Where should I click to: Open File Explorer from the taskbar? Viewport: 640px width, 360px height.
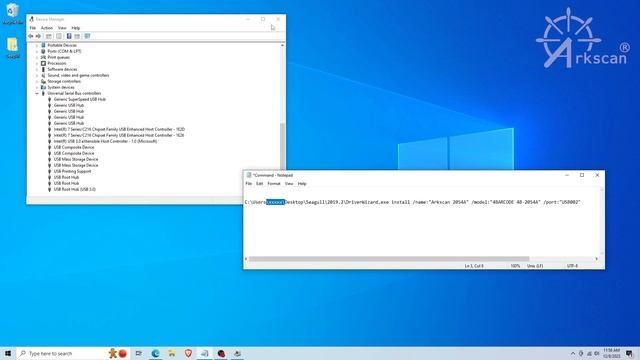[172, 353]
